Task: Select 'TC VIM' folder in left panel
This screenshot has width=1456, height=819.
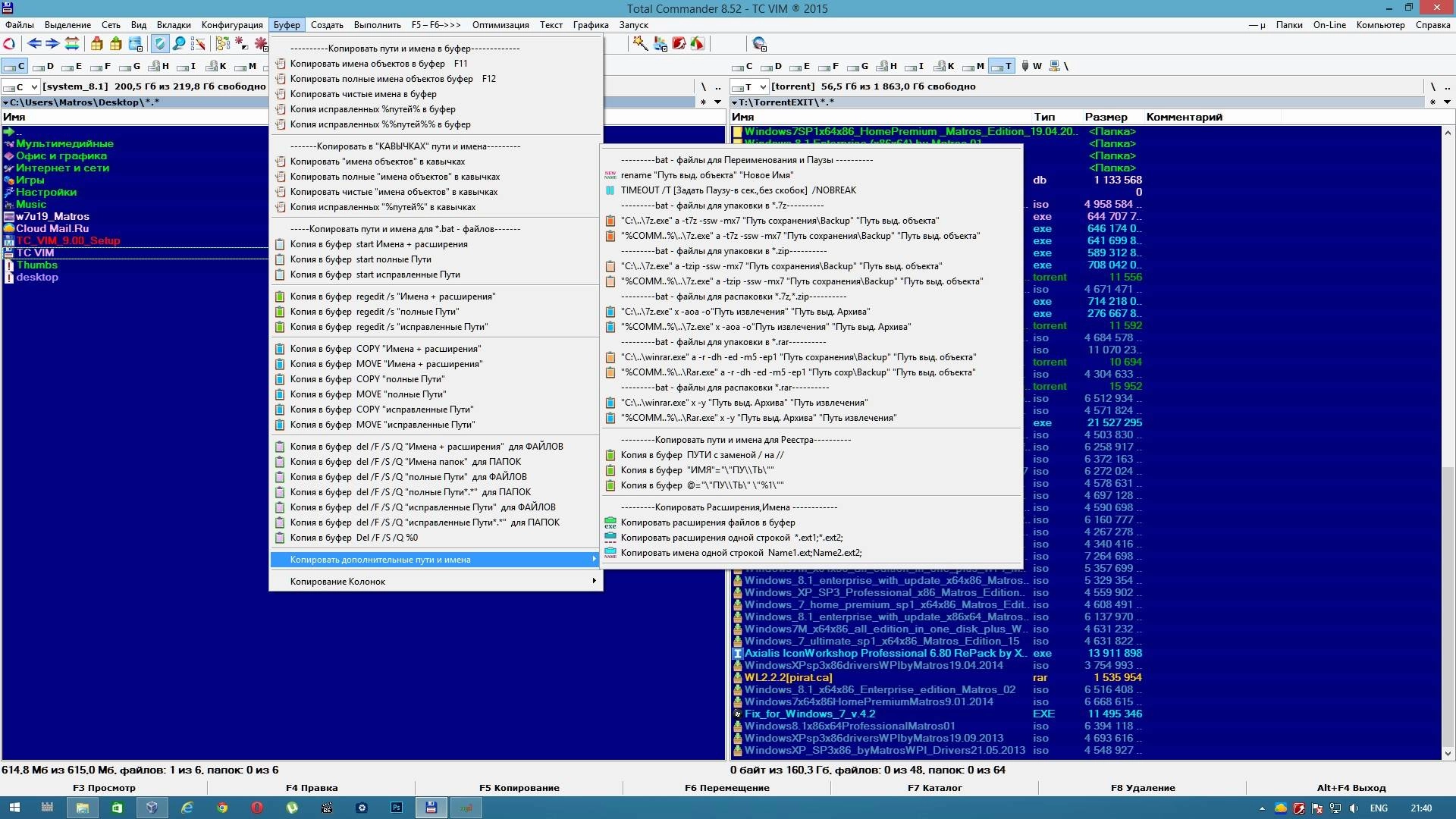Action: (x=35, y=253)
